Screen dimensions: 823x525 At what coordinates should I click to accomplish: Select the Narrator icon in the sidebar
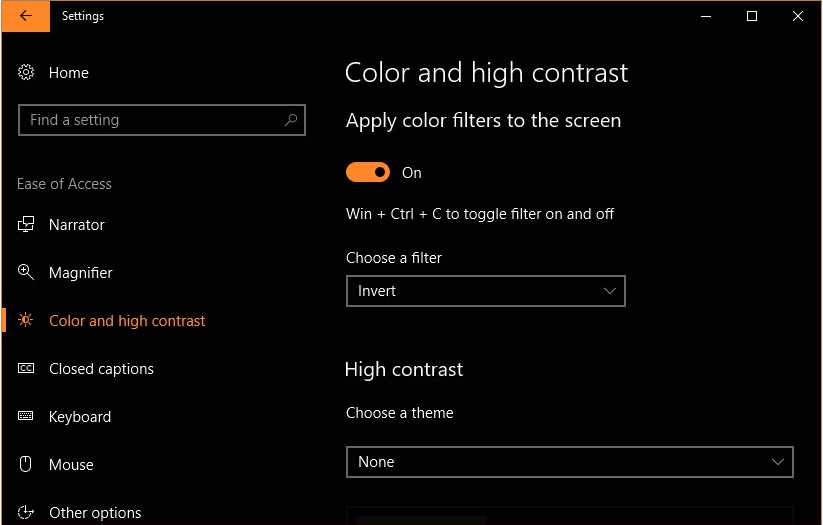click(x=26, y=225)
